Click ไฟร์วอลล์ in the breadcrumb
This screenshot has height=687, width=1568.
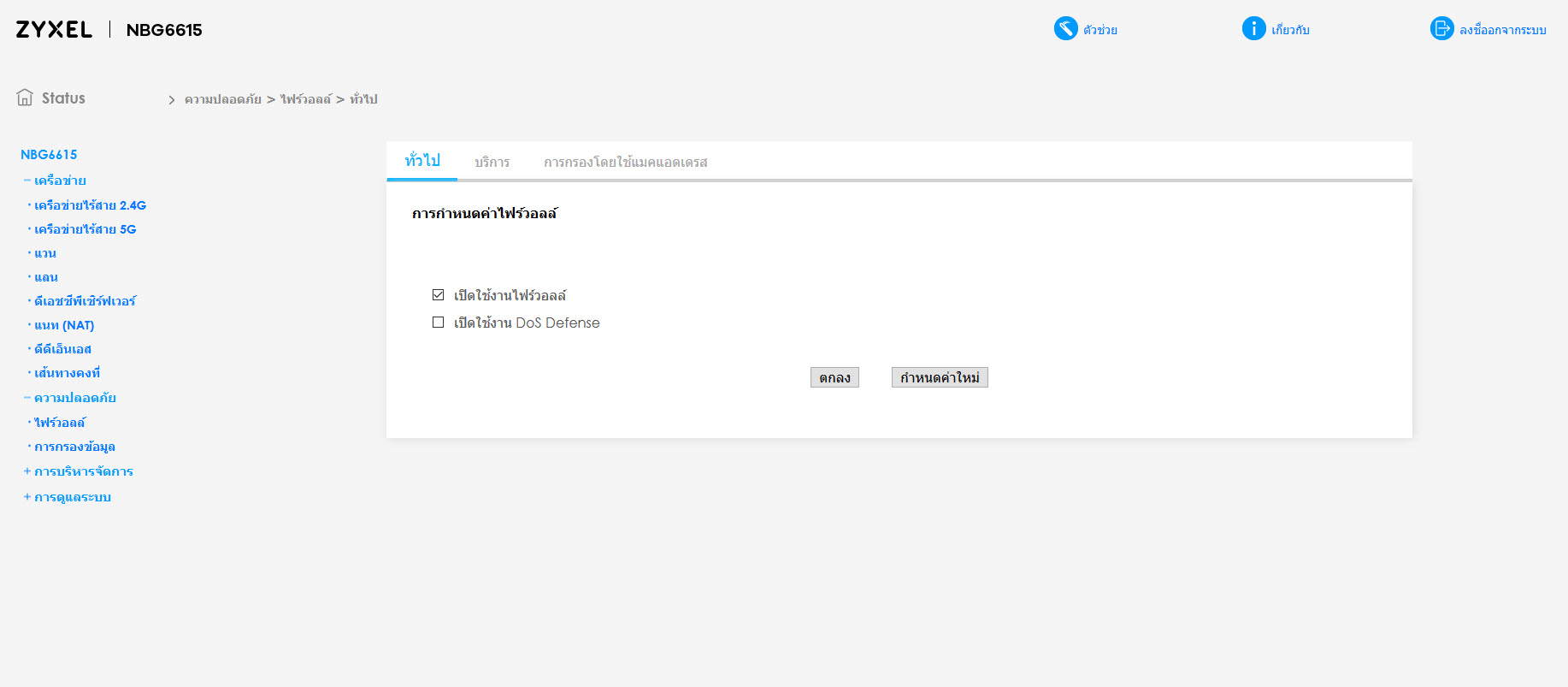coord(305,99)
